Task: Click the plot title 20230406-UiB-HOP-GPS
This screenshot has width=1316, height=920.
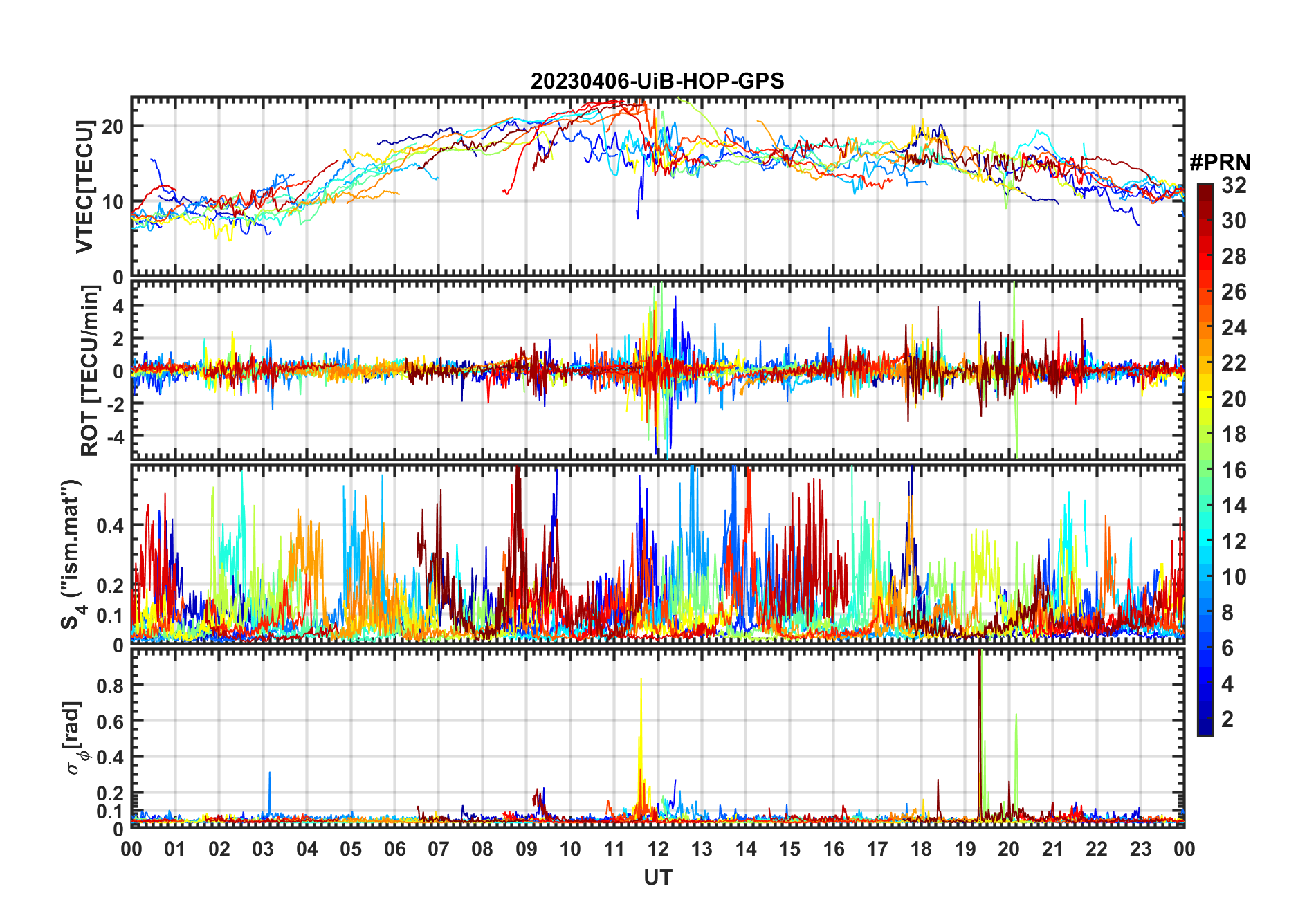Action: click(657, 82)
